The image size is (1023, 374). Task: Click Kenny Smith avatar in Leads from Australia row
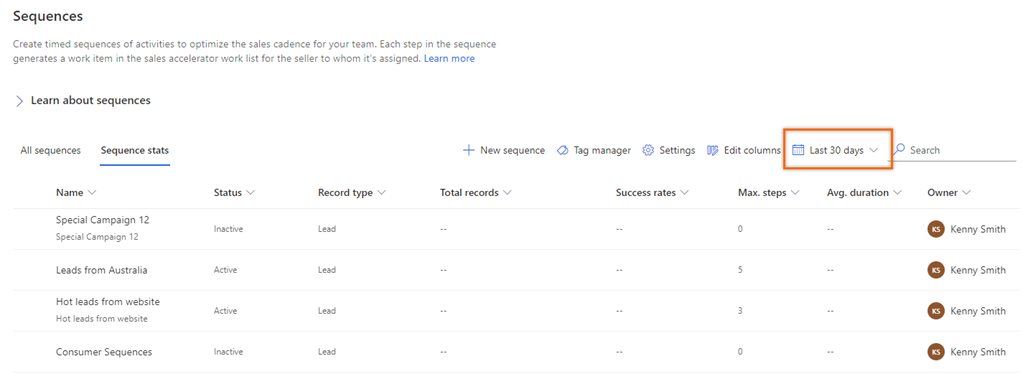click(x=936, y=270)
